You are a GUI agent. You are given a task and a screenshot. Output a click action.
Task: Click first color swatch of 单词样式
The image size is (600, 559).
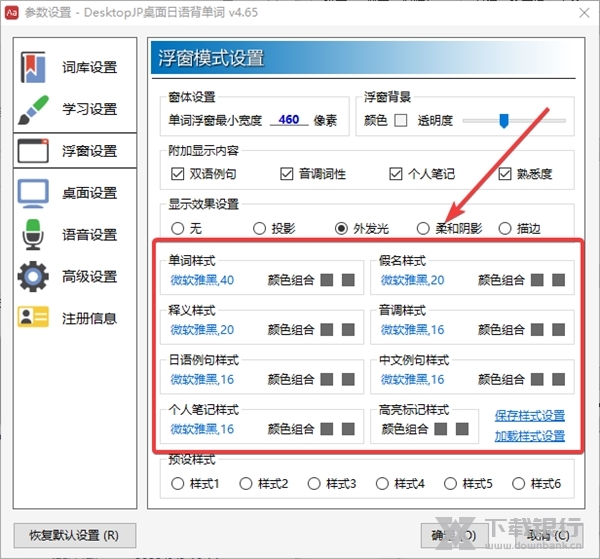tap(327, 280)
